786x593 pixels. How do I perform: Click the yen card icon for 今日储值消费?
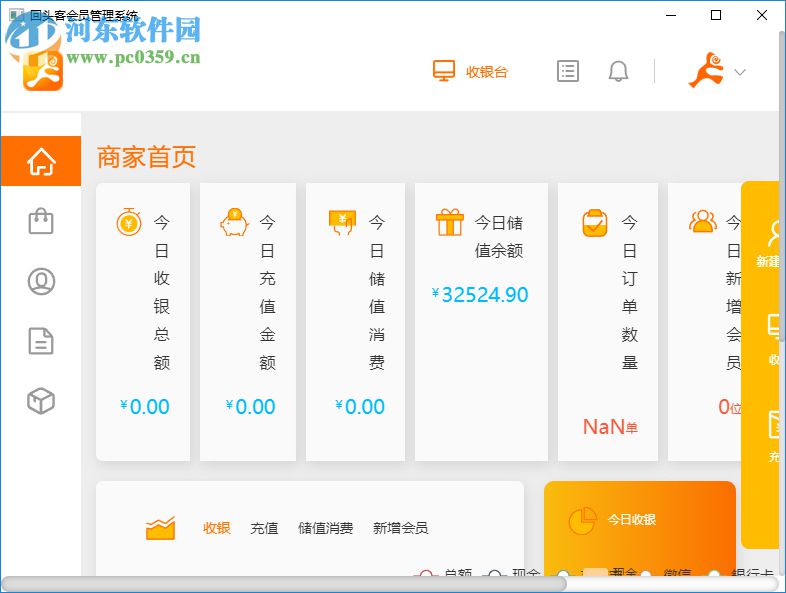342,223
